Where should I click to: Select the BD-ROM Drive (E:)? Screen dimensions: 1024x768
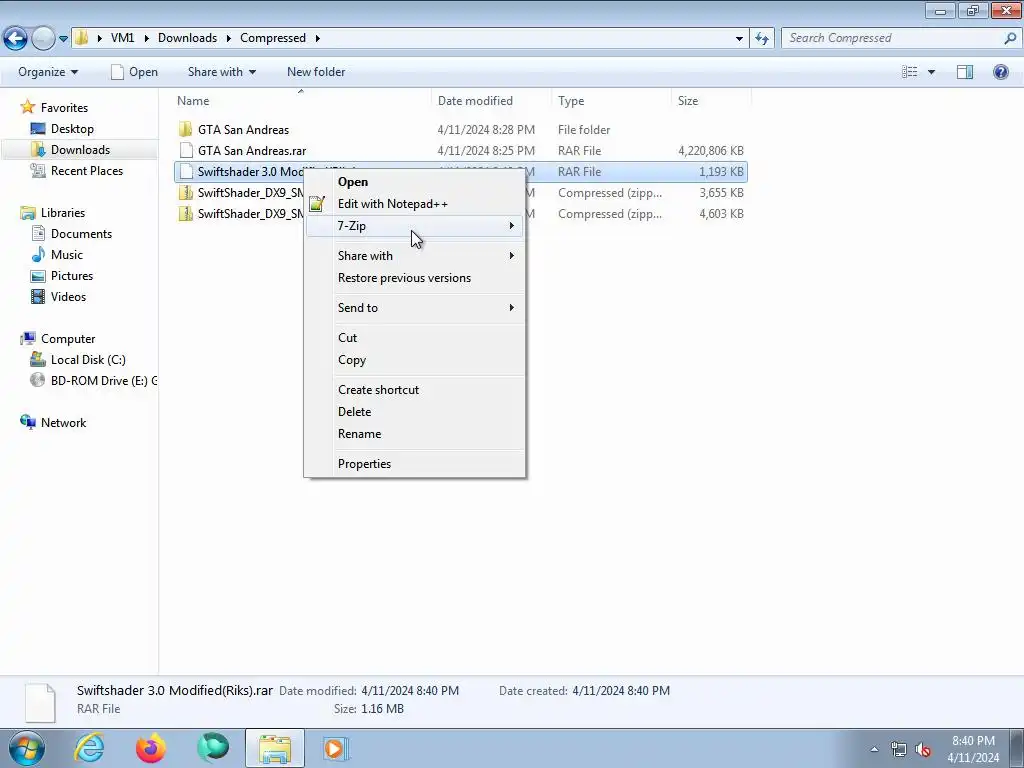coord(104,381)
